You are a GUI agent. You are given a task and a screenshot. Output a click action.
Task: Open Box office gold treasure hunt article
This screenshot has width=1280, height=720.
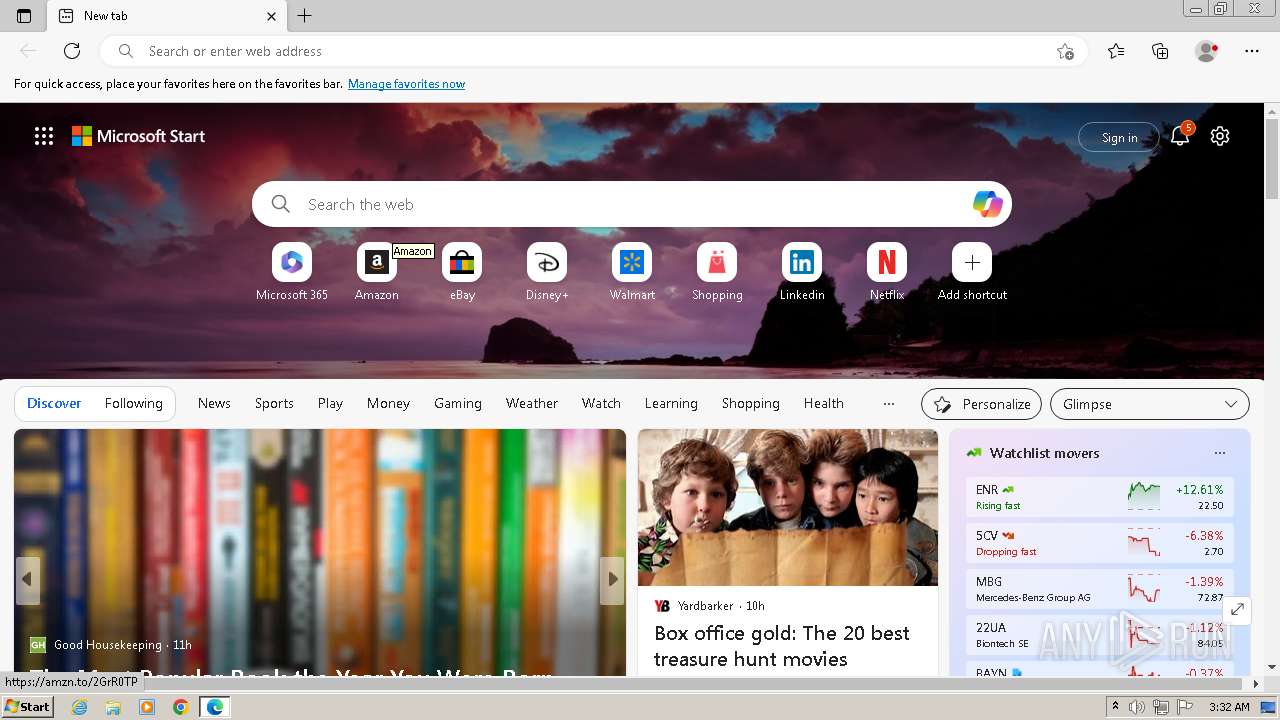click(782, 646)
